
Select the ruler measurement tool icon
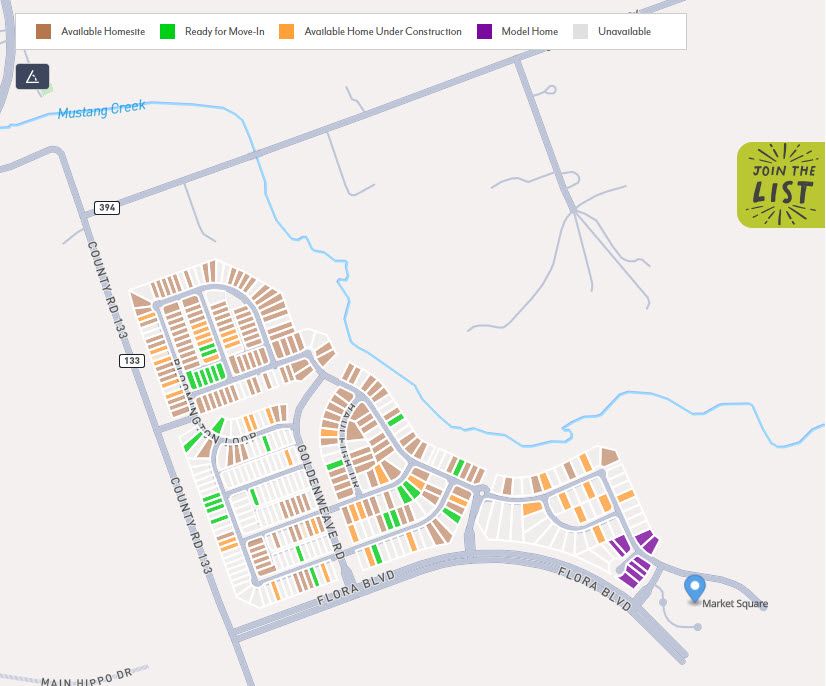click(x=32, y=75)
